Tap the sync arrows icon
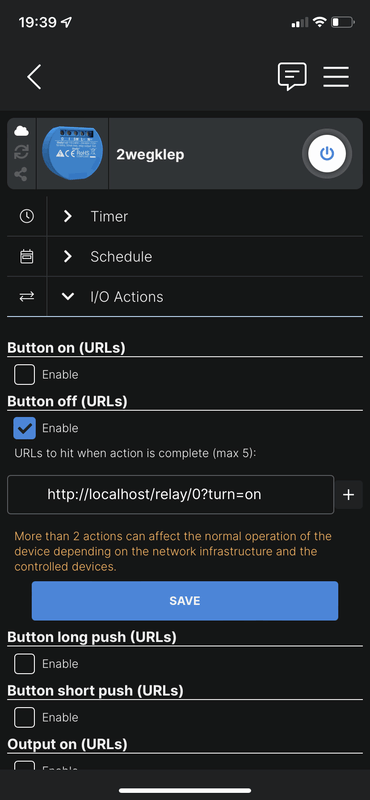 click(x=21, y=152)
